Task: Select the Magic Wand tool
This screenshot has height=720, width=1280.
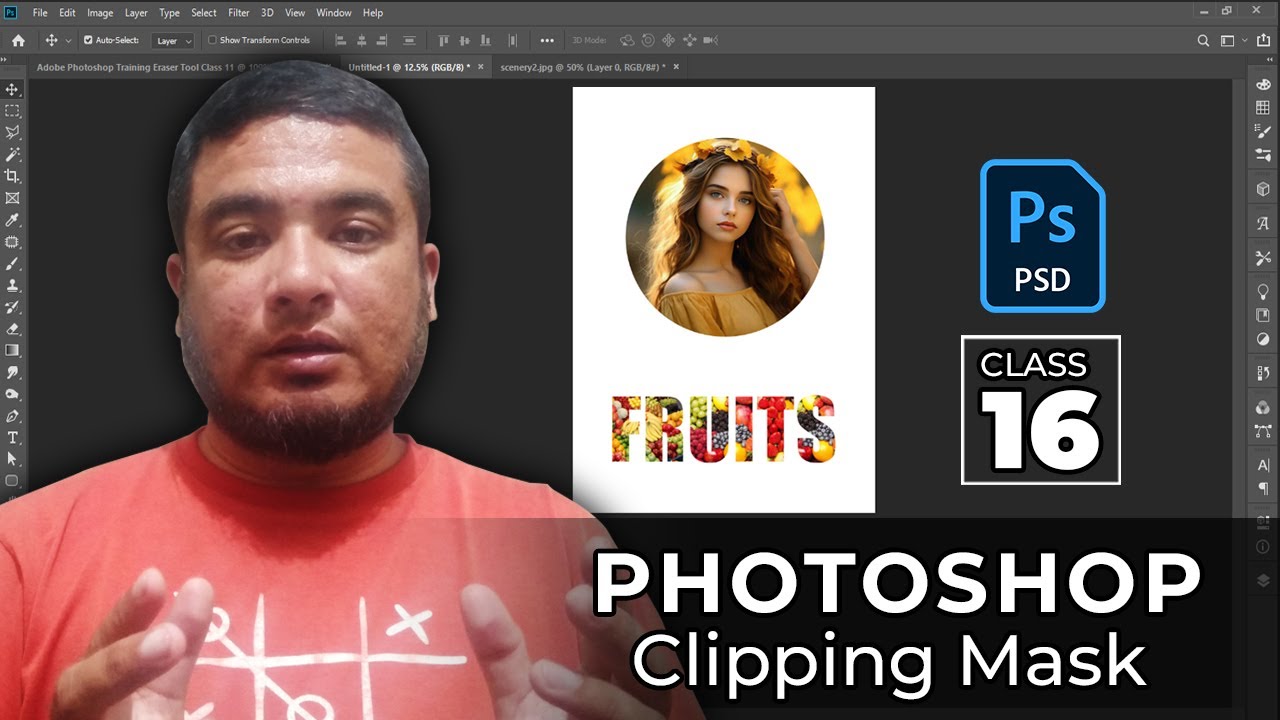Action: 13,155
